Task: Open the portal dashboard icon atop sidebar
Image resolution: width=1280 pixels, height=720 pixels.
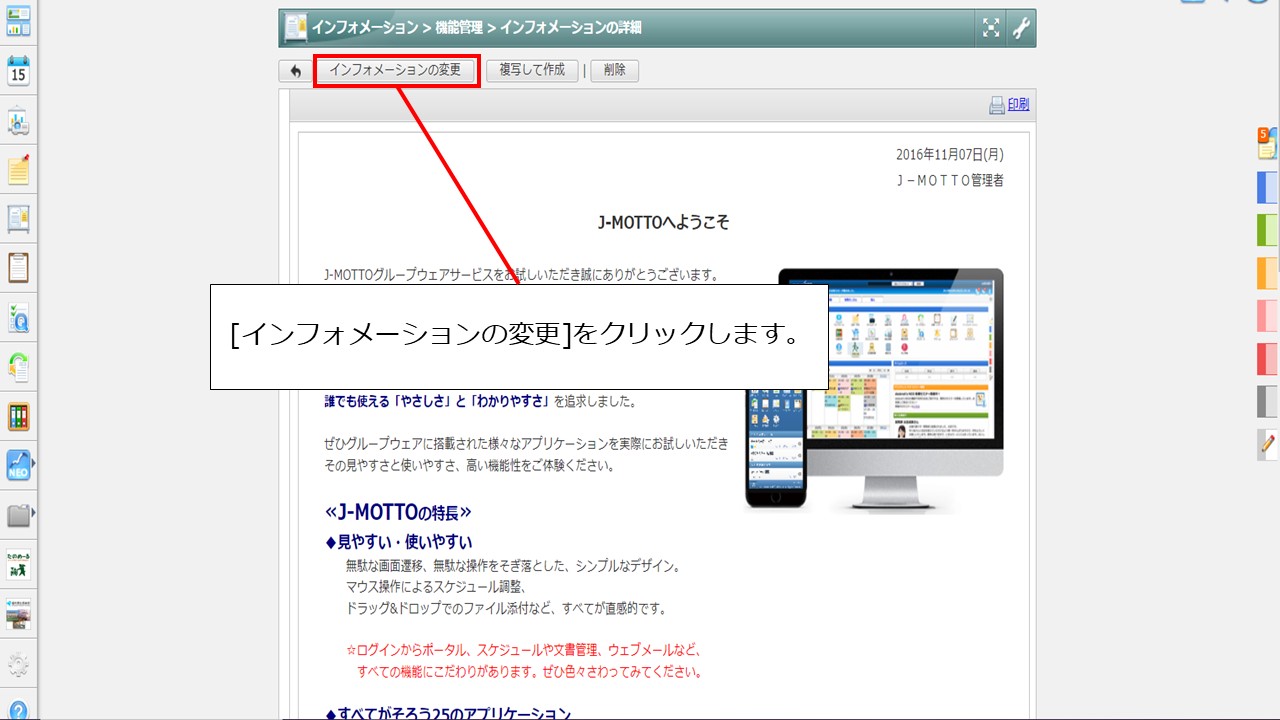Action: [18, 20]
